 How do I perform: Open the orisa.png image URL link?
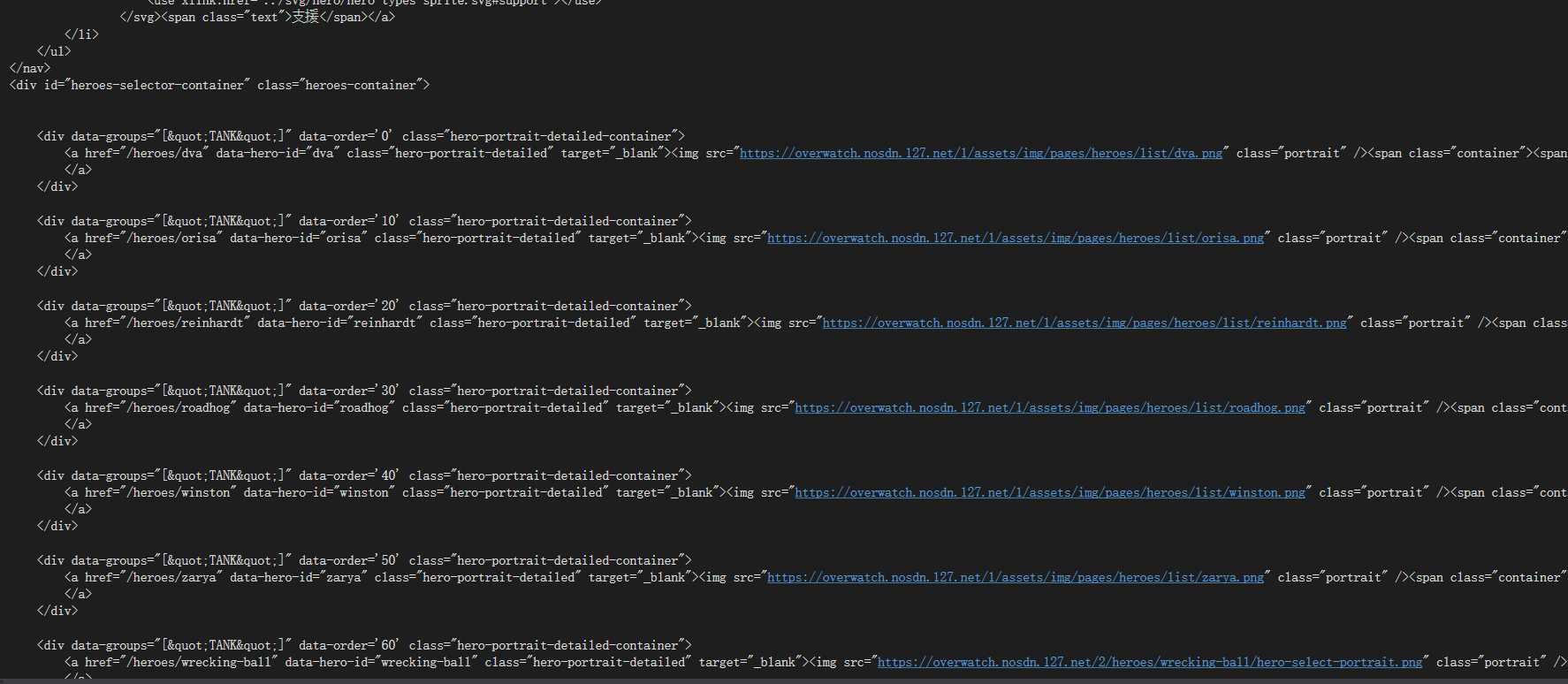1016,238
